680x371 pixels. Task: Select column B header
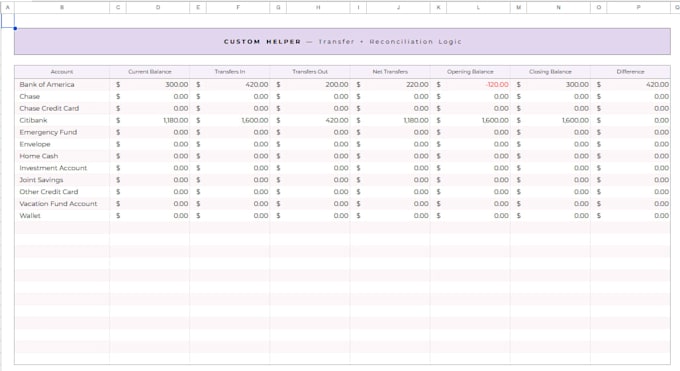(62, 7)
